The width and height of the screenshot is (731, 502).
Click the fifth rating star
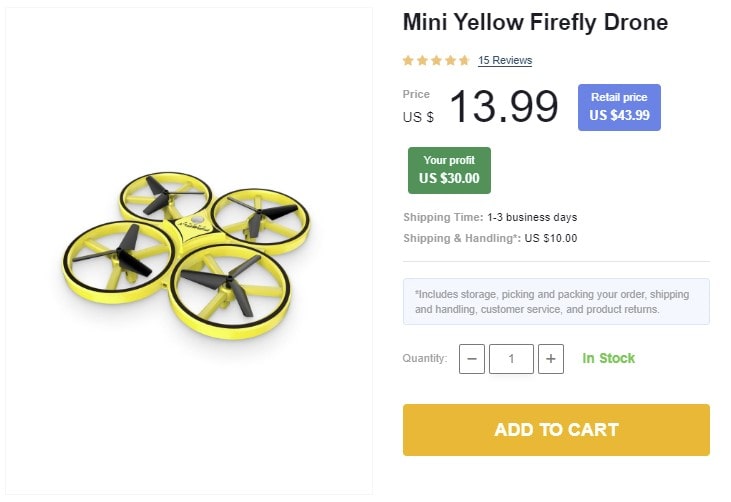pyautogui.click(x=464, y=60)
